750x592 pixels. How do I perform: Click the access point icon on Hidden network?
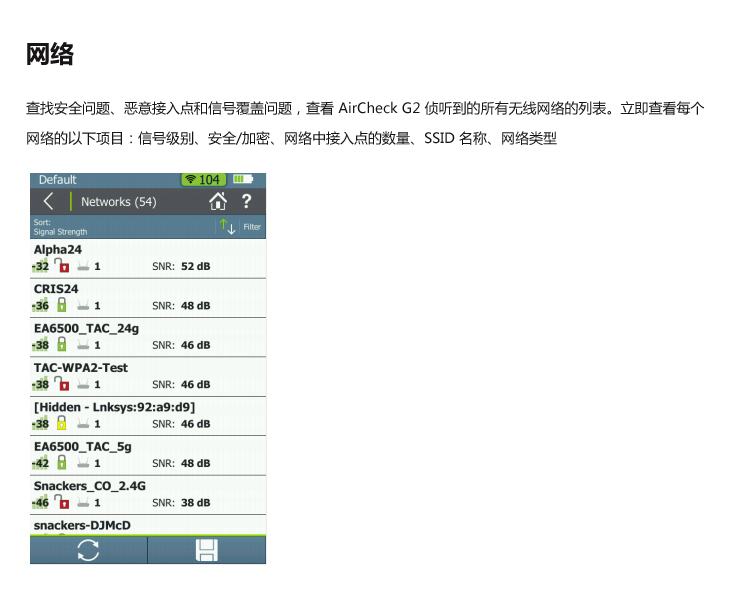[83, 423]
